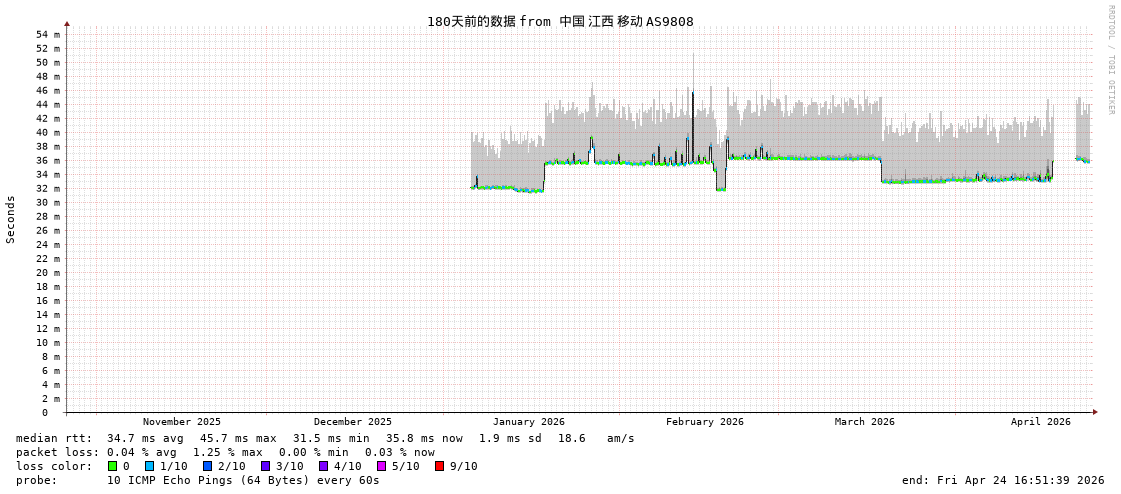Click the green 0 loss color swatch
Screen dimensions: 1121x494
[112, 466]
